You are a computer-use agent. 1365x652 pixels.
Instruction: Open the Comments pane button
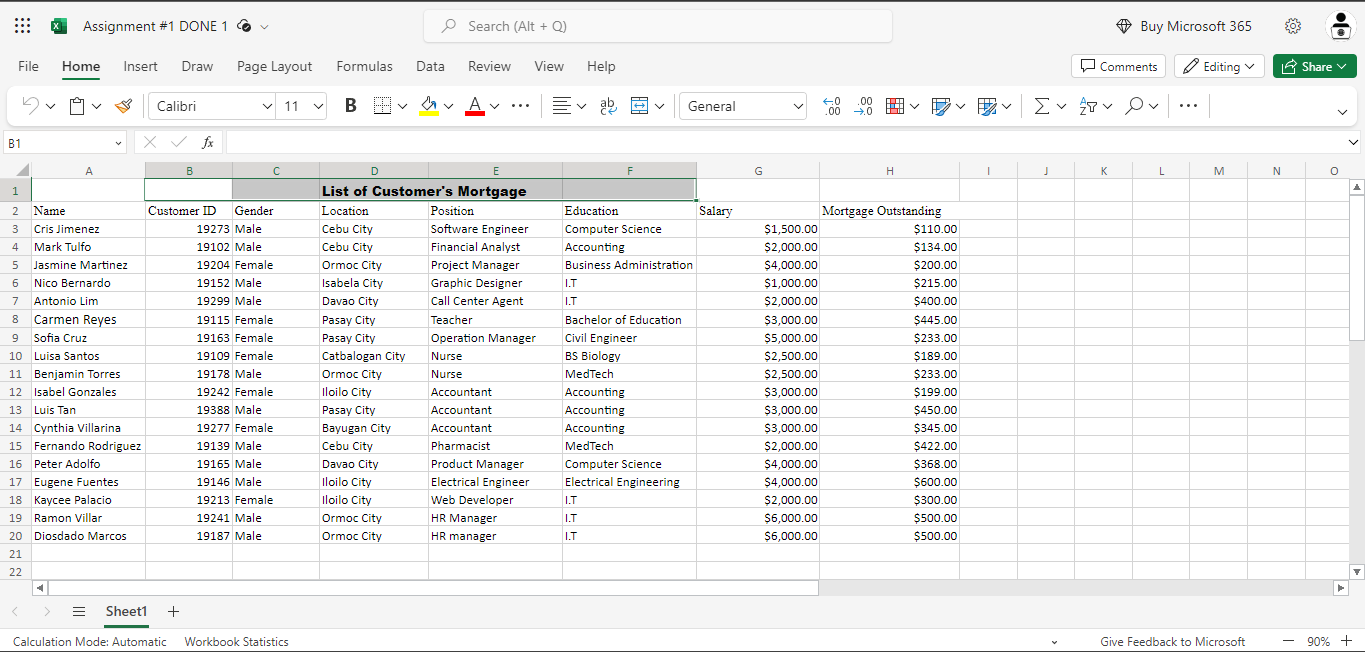click(1118, 66)
